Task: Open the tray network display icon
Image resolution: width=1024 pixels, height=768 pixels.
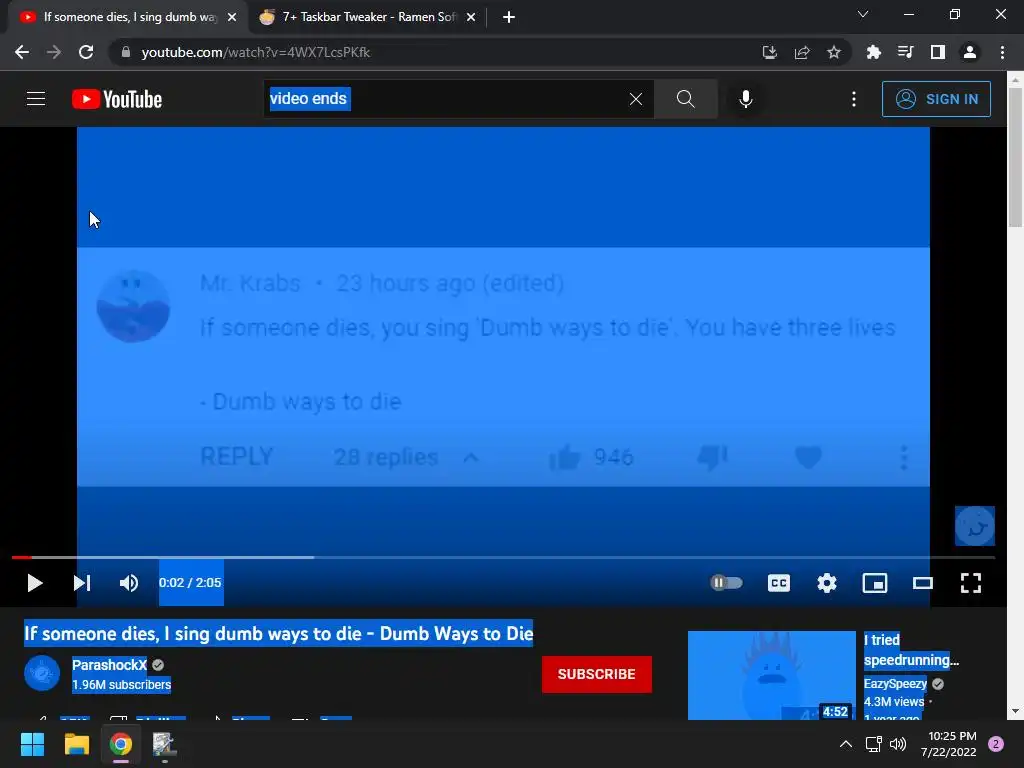Action: tap(873, 744)
